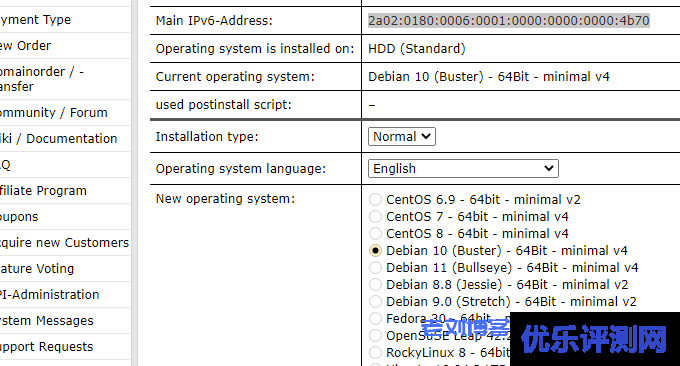Open Payment Type in sidebar
Screen dimensions: 680x366
(x=35, y=20)
